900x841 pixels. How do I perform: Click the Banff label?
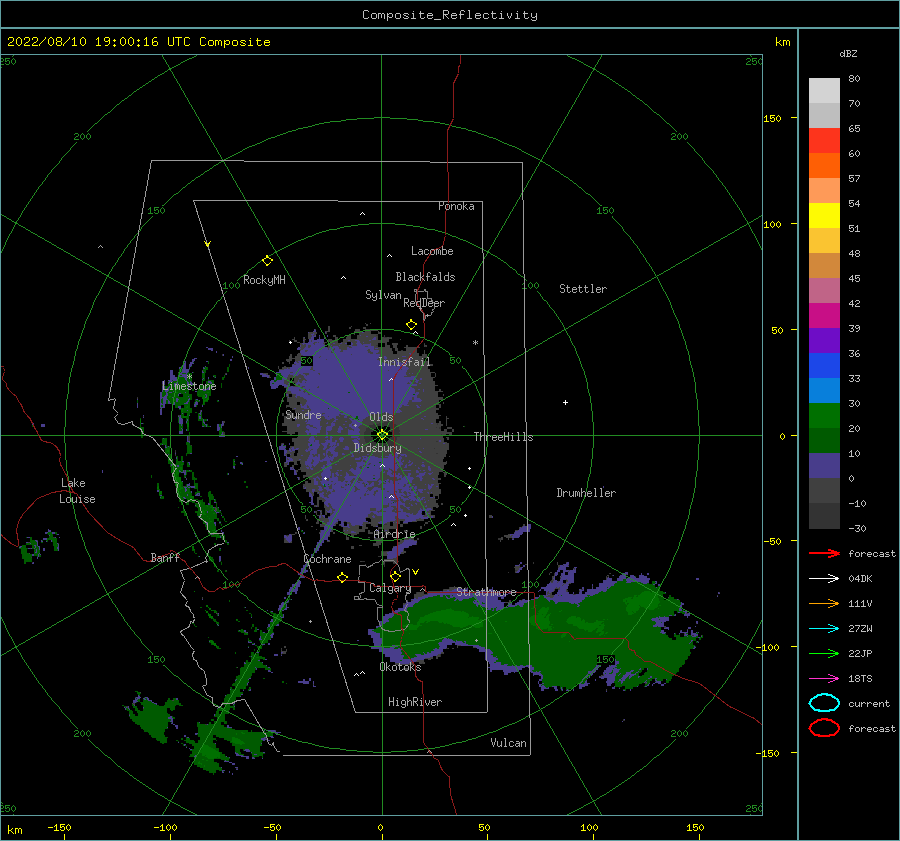point(165,557)
